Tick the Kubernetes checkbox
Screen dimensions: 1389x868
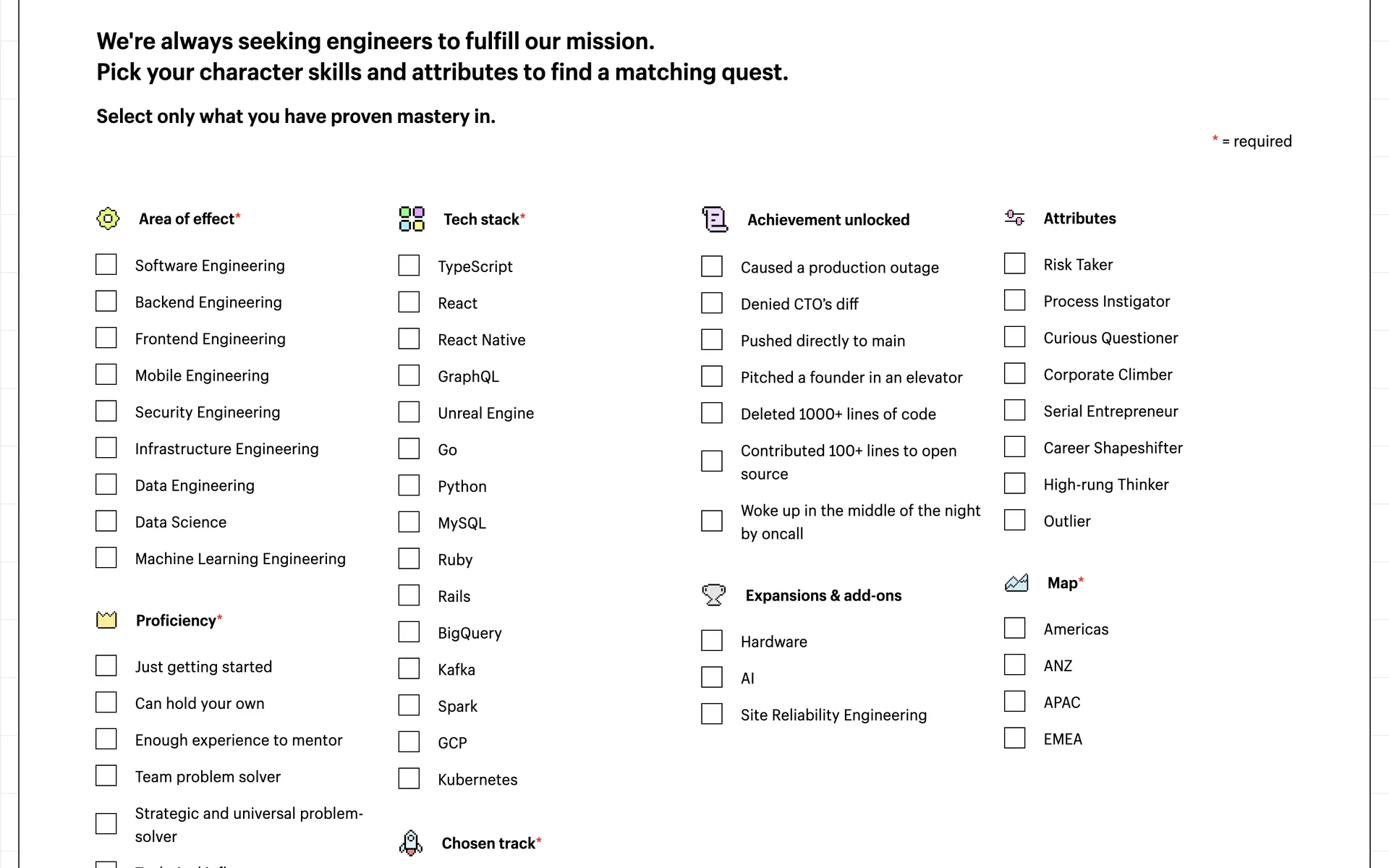[x=409, y=778]
